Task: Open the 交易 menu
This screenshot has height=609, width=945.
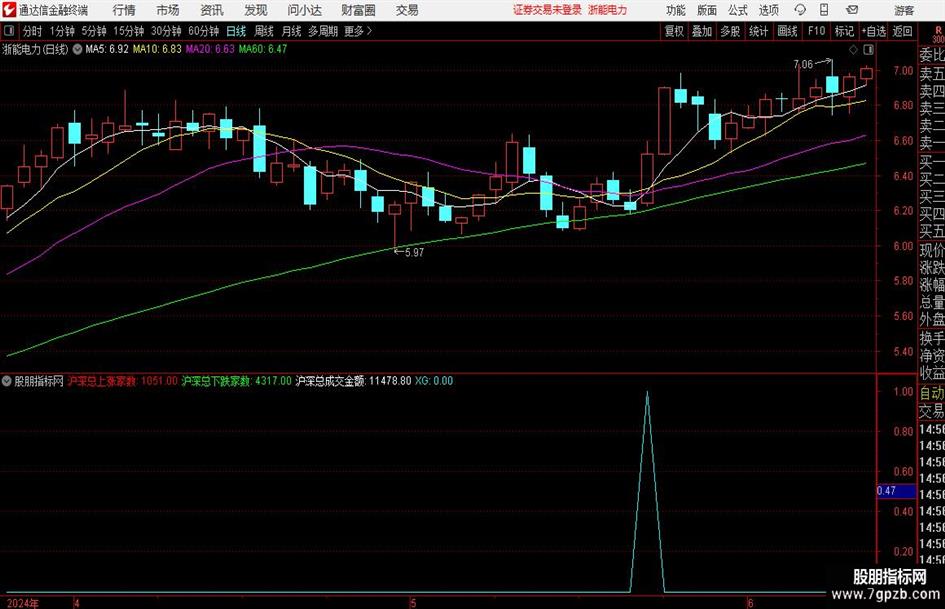Action: point(407,10)
